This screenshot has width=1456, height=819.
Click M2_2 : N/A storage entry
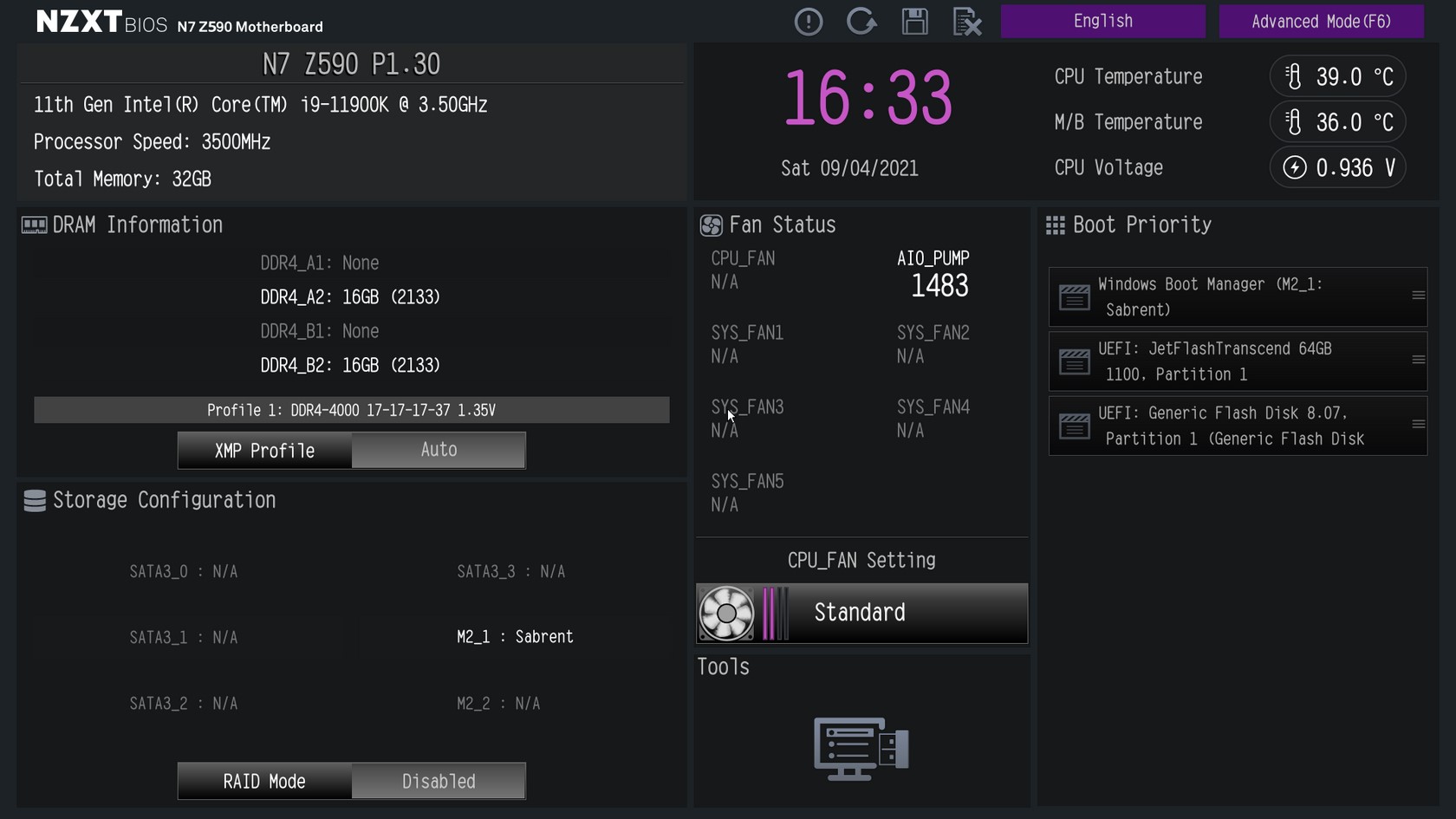498,704
